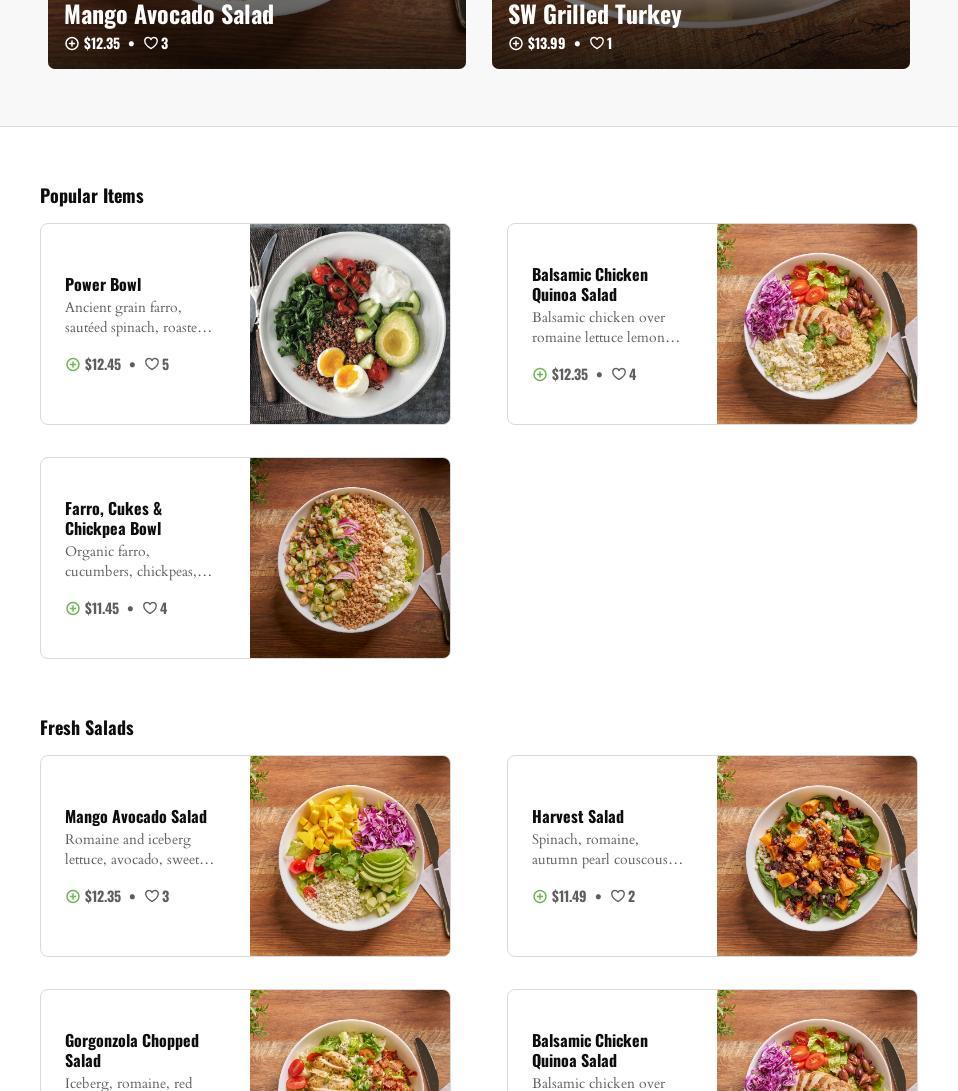Image resolution: width=958 pixels, height=1091 pixels.
Task: Toggle heart on Popular Balsamic Chicken Quinoa Salad
Action: (619, 375)
